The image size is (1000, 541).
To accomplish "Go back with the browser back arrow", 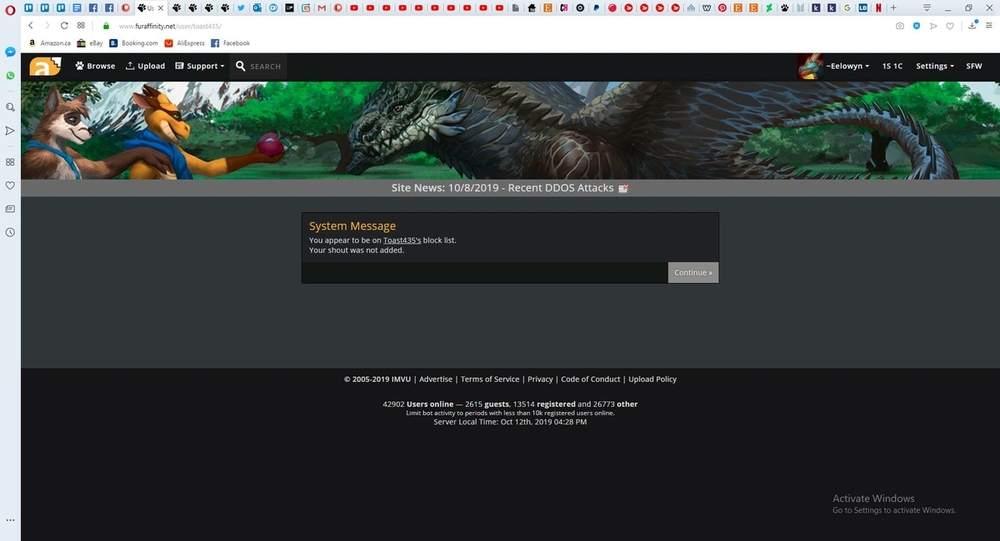I will tap(31, 26).
